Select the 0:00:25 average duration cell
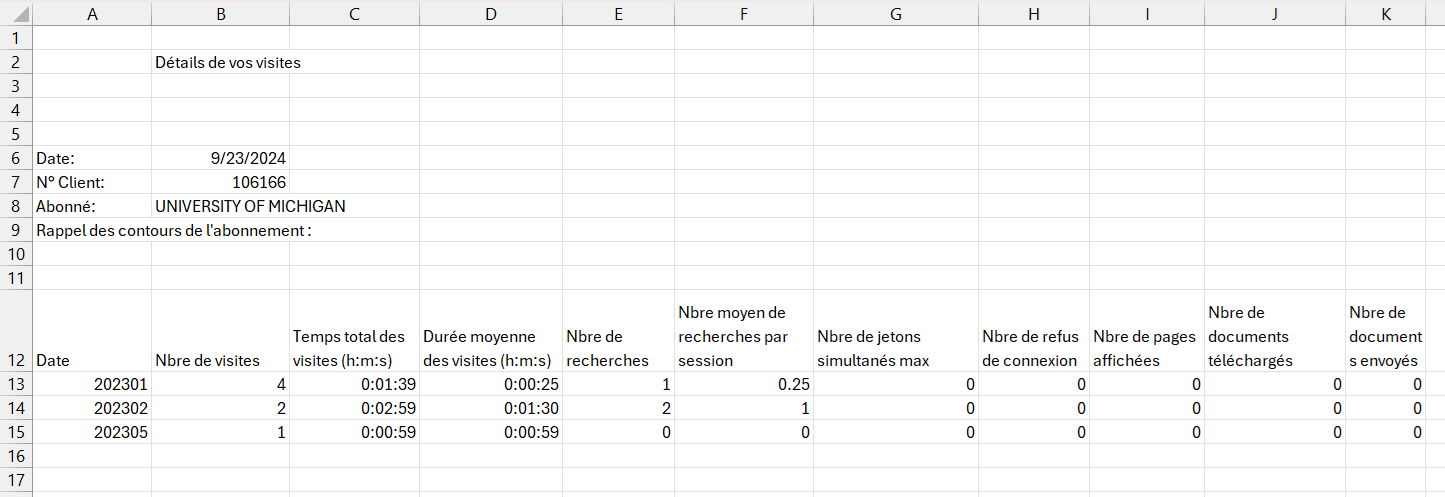 [492, 384]
